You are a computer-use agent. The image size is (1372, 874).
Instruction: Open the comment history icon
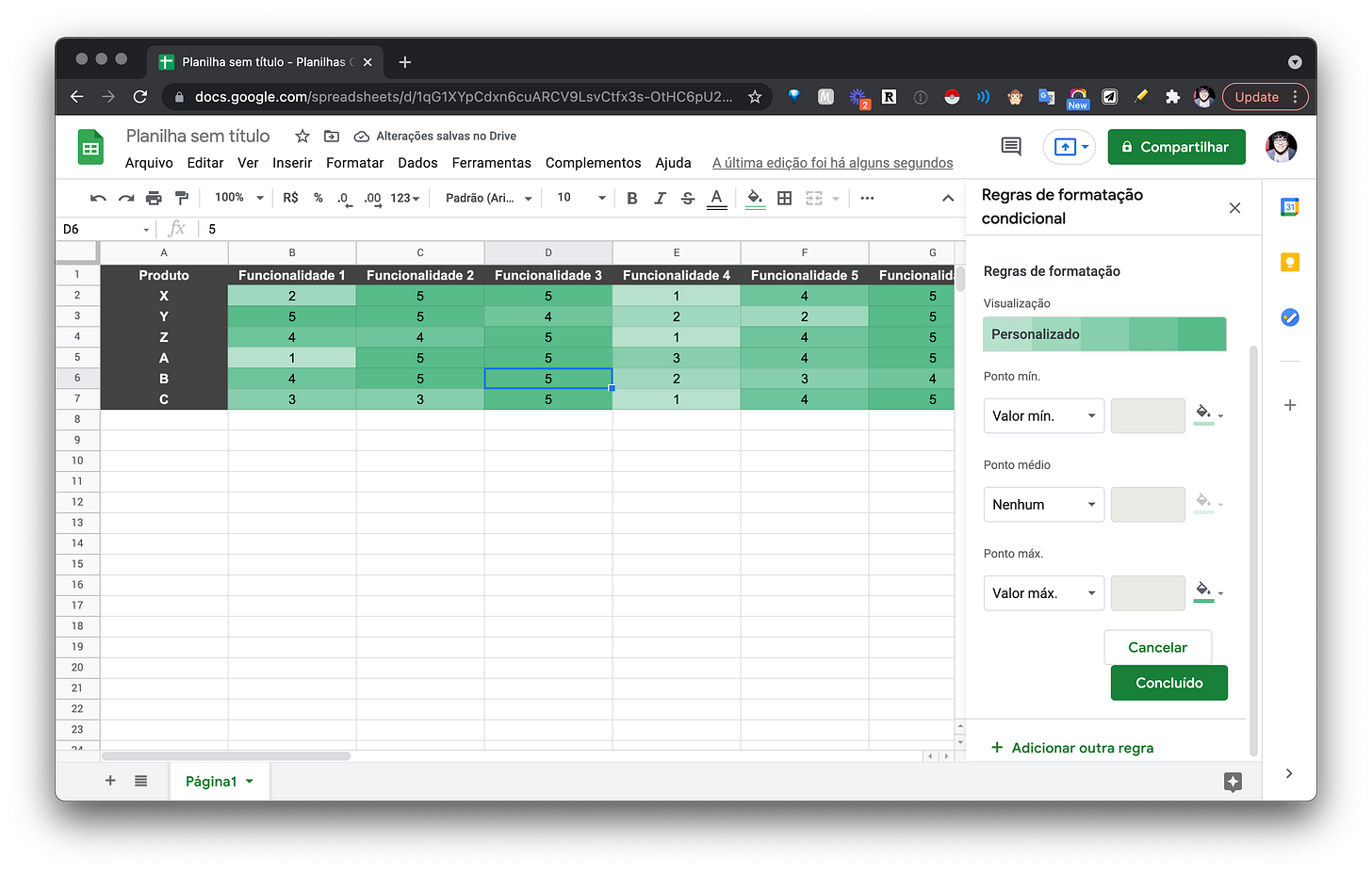1010,146
